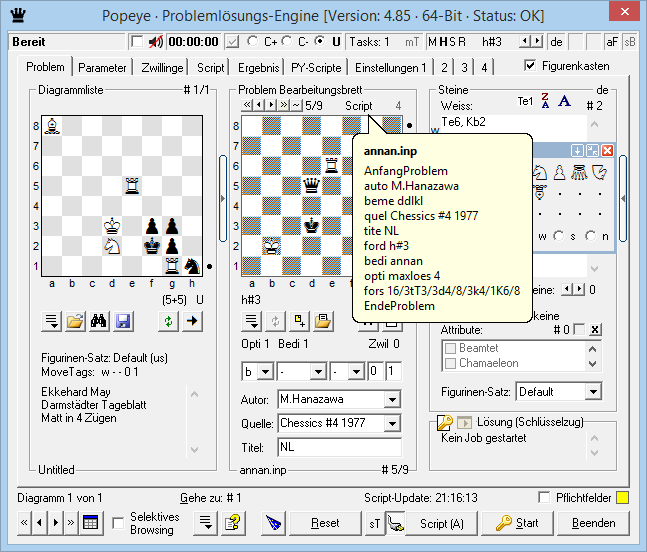Open the PY-Scripte tab

click(x=318, y=68)
